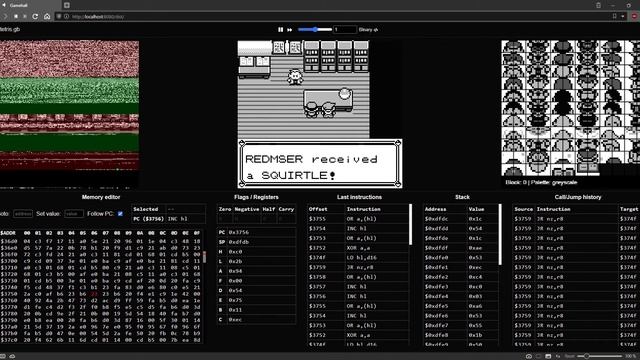Click the 'Memory editor' heading
The width and height of the screenshot is (640, 360).
(101, 197)
